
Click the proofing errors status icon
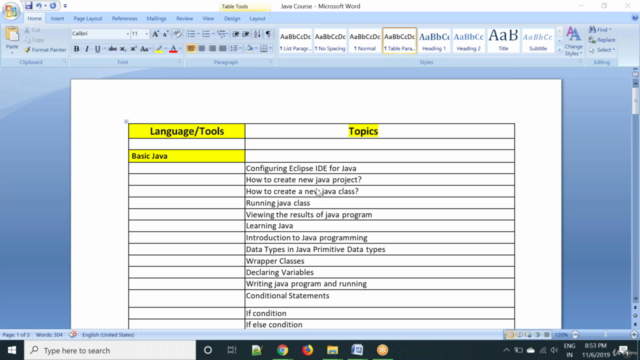73,335
